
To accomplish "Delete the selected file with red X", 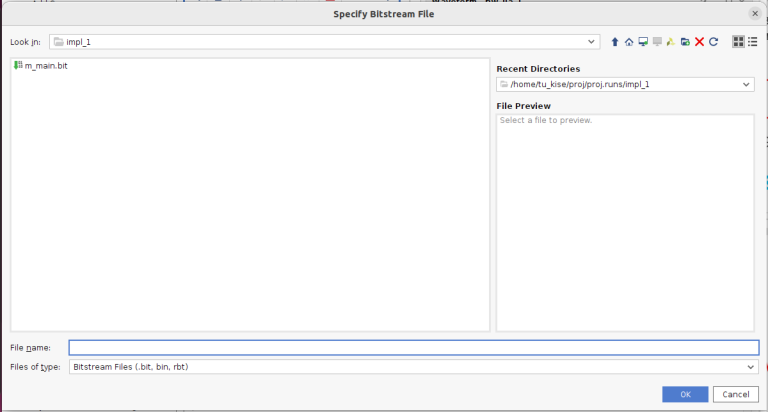I will pyautogui.click(x=699, y=42).
